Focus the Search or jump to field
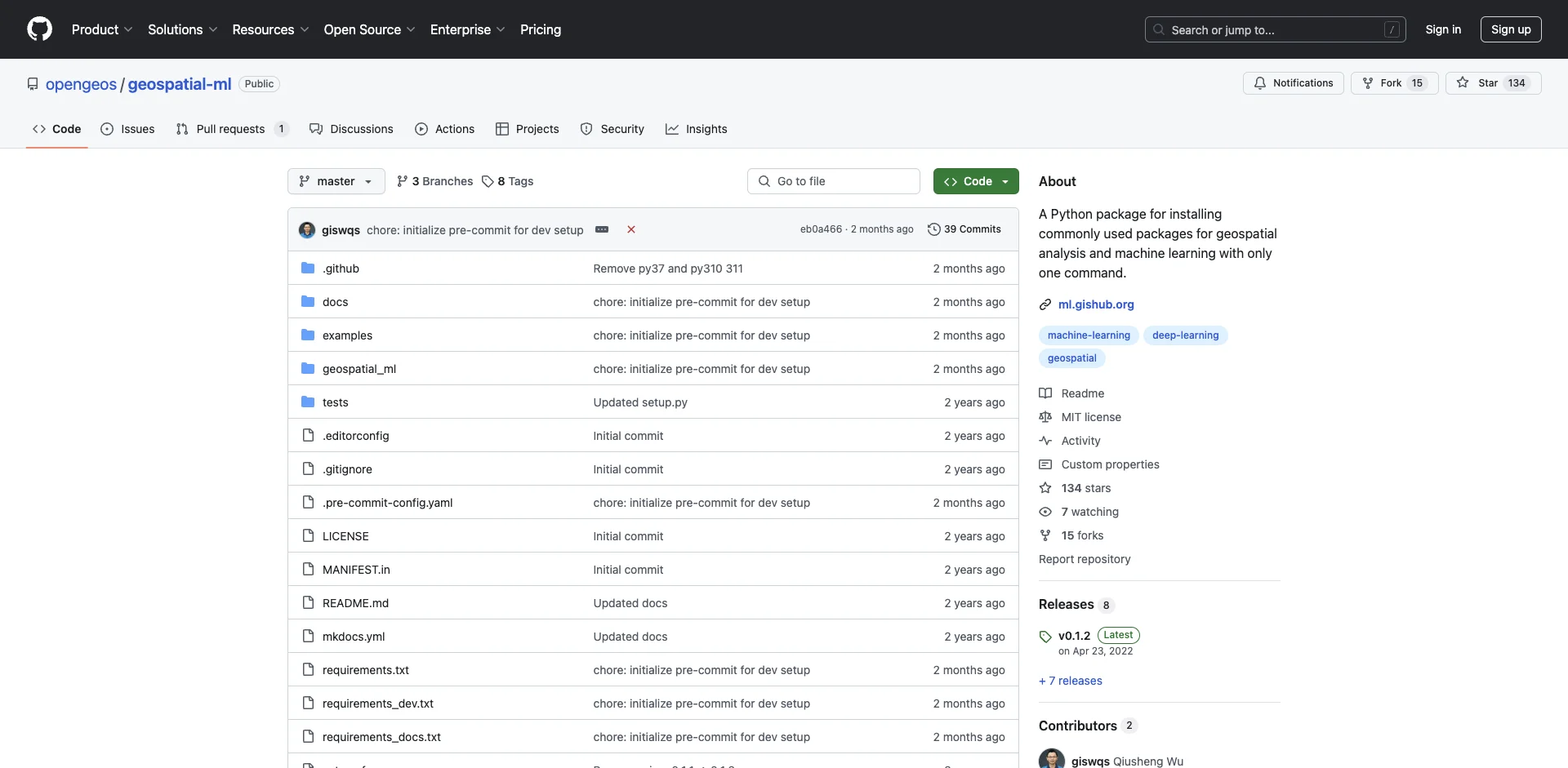Image resolution: width=1568 pixels, height=768 pixels. pos(1275,29)
